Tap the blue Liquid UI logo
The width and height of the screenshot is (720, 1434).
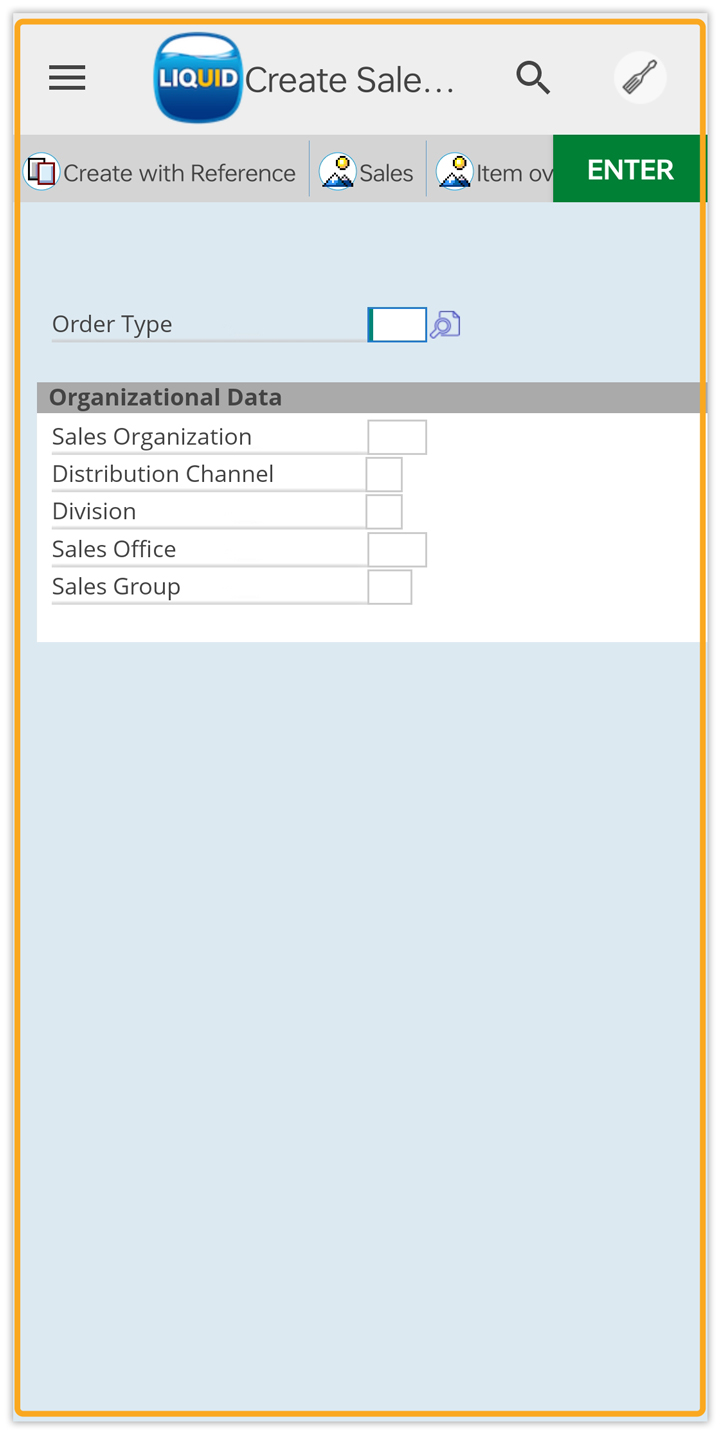198,78
